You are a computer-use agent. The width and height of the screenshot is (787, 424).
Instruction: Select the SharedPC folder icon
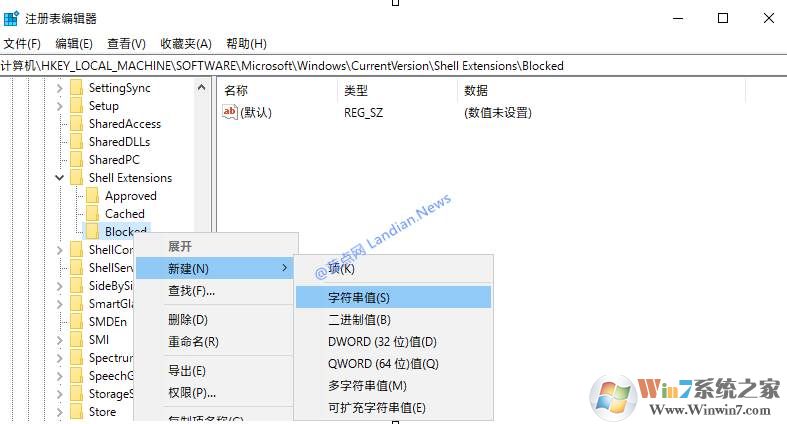[x=77, y=160]
